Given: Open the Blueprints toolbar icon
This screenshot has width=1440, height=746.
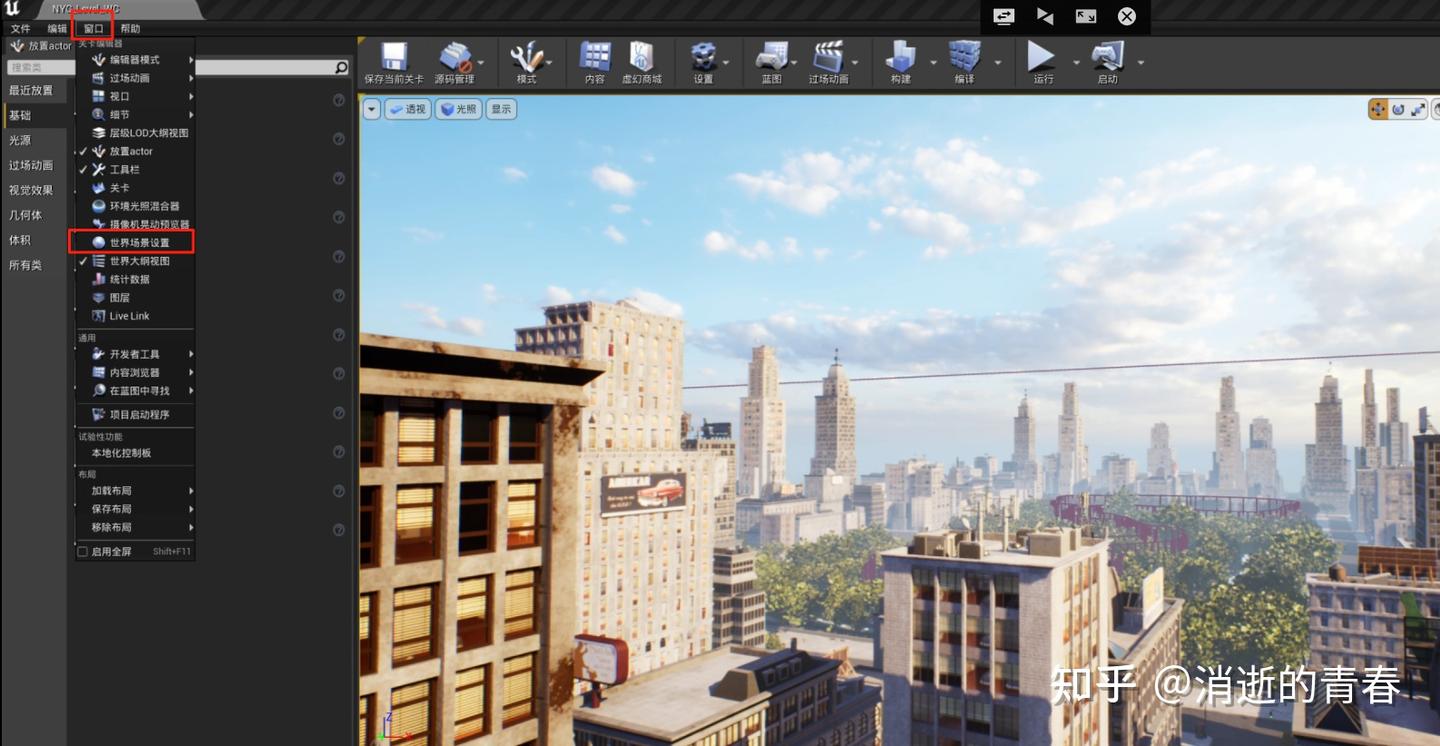Looking at the screenshot, I should [771, 62].
